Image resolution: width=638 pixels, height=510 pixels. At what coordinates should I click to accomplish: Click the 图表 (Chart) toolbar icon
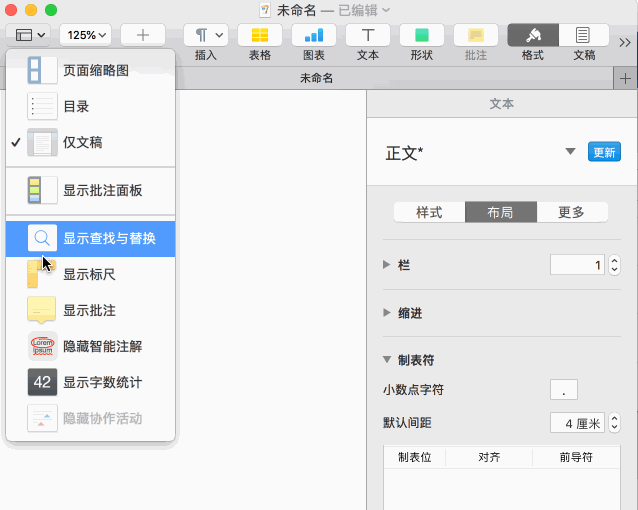pos(313,35)
